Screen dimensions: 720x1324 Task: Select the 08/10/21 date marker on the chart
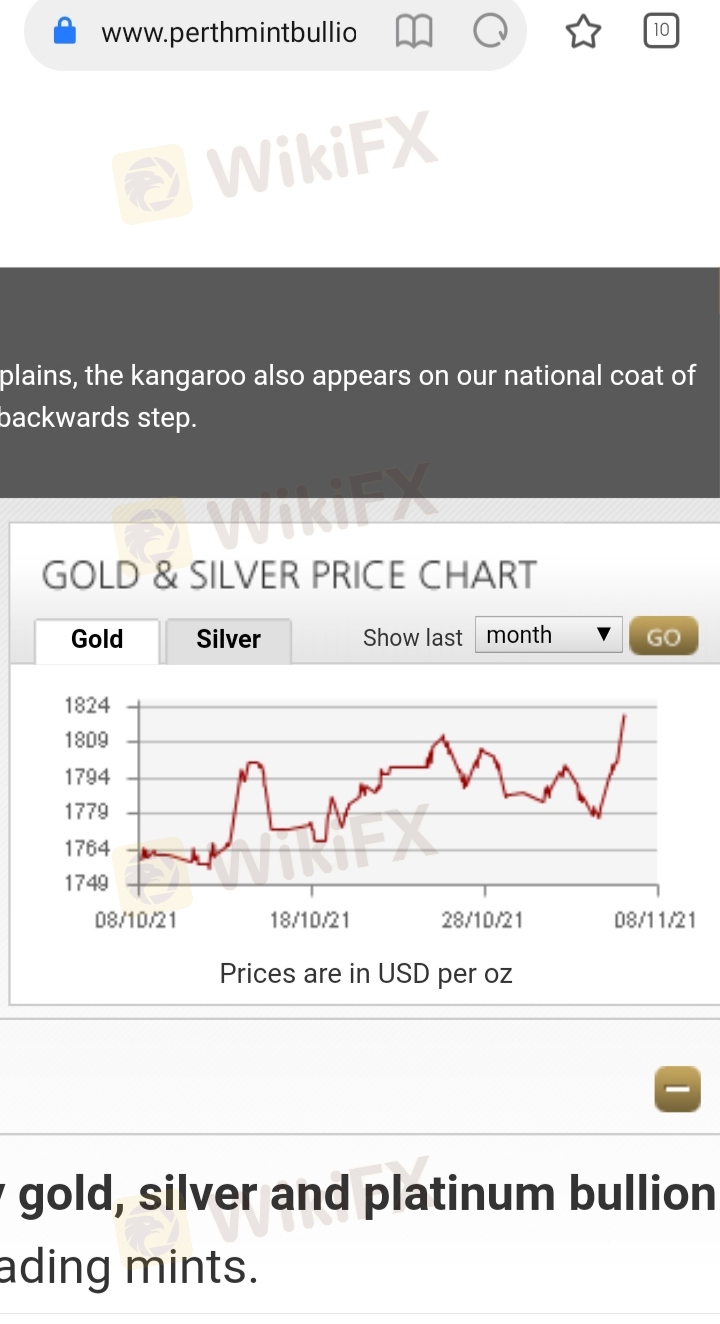click(x=136, y=920)
